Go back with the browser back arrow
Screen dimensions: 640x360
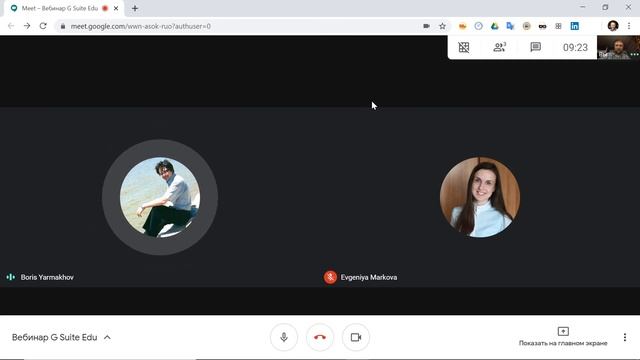coord(11,26)
